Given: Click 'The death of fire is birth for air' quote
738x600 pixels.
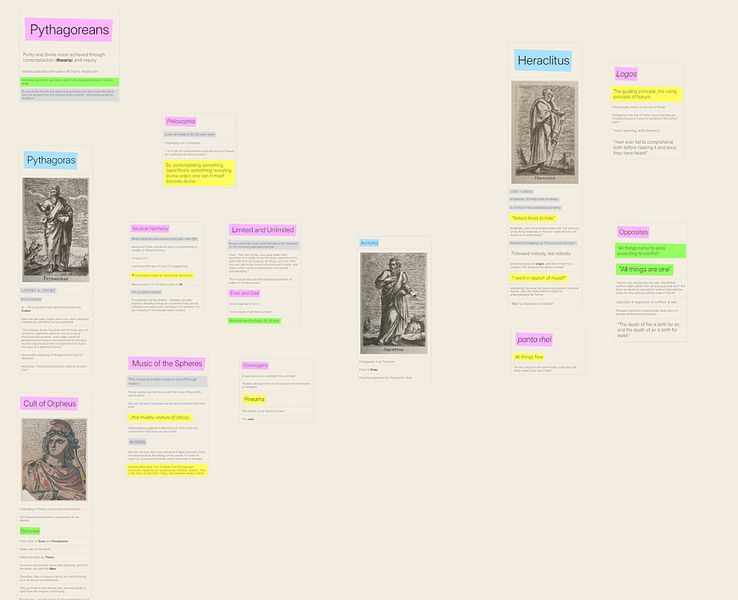Looking at the screenshot, I should tap(648, 330).
